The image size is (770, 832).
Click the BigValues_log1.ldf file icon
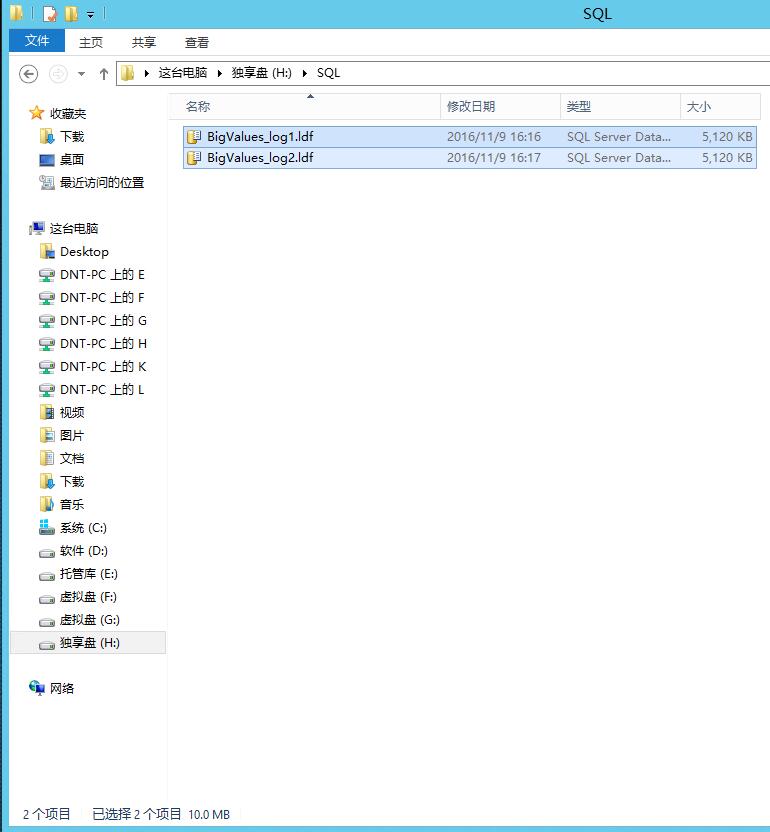coord(194,137)
